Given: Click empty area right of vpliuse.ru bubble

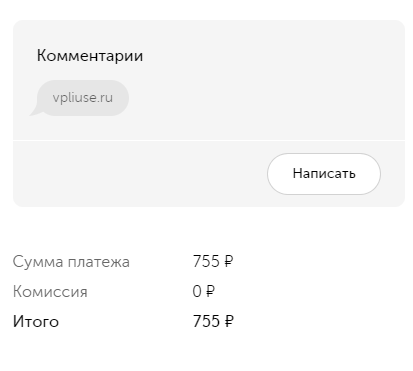Looking at the screenshot, I should pyautogui.click(x=267, y=98).
